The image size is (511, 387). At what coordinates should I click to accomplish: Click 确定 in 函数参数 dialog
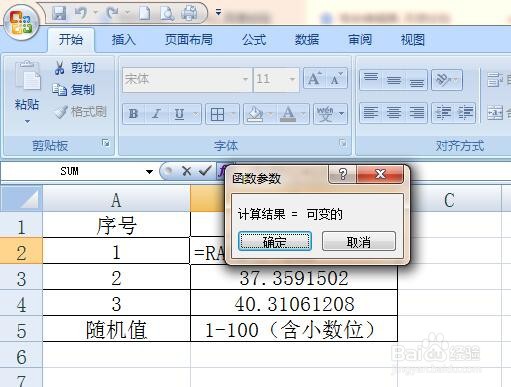[275, 241]
